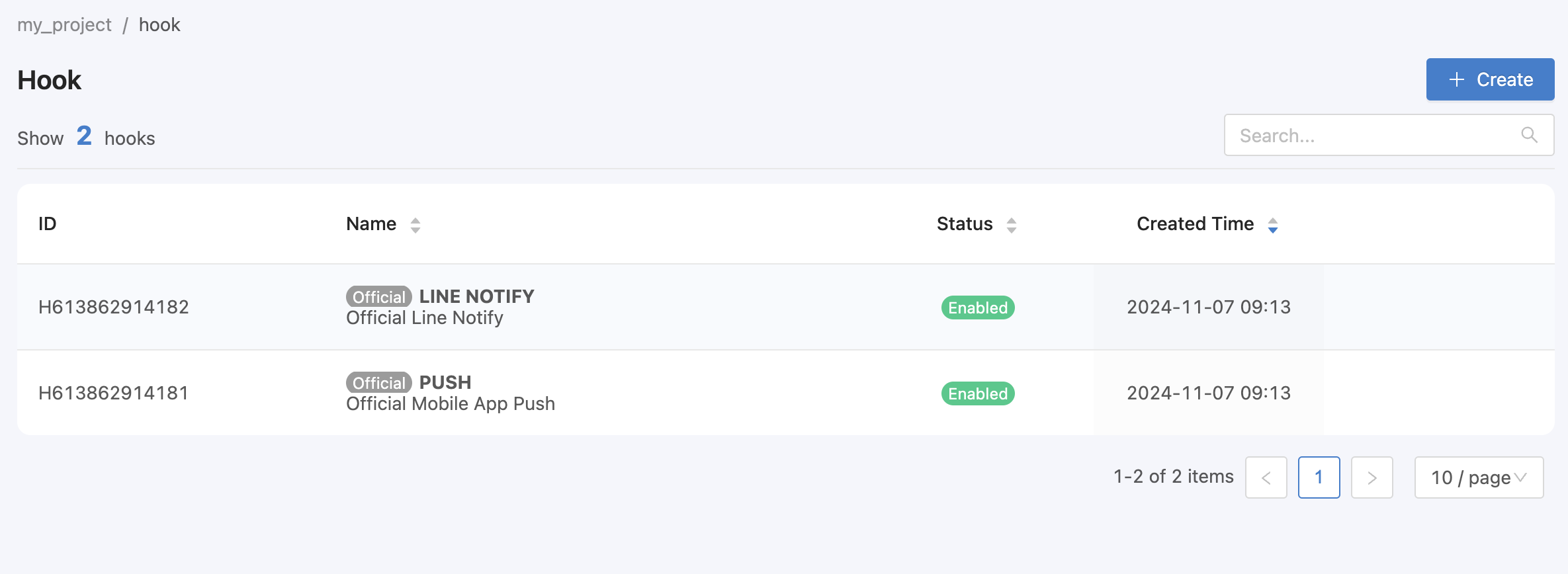
Task: Go to next page arrow
Action: (x=1372, y=477)
